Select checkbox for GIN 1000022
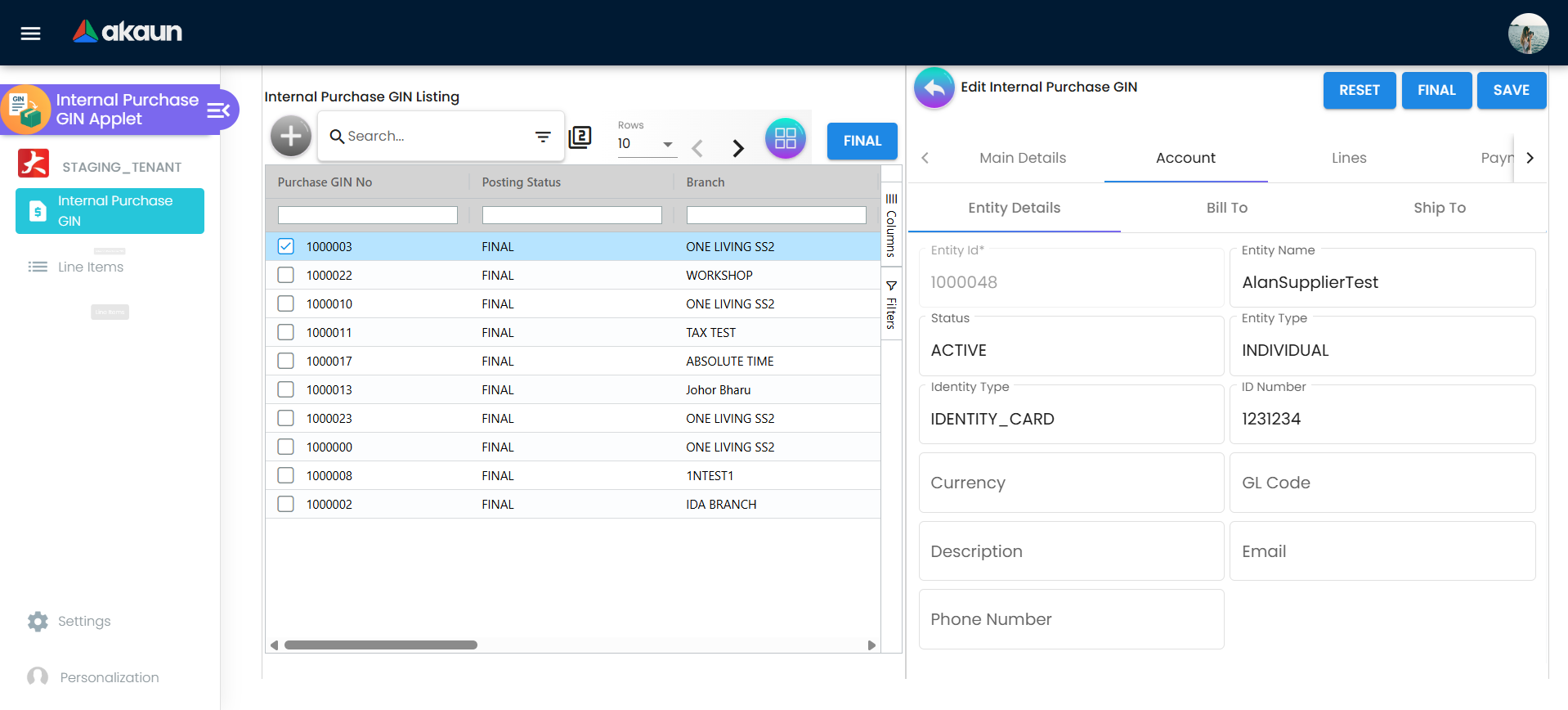The height and width of the screenshot is (710, 1568). (x=285, y=275)
